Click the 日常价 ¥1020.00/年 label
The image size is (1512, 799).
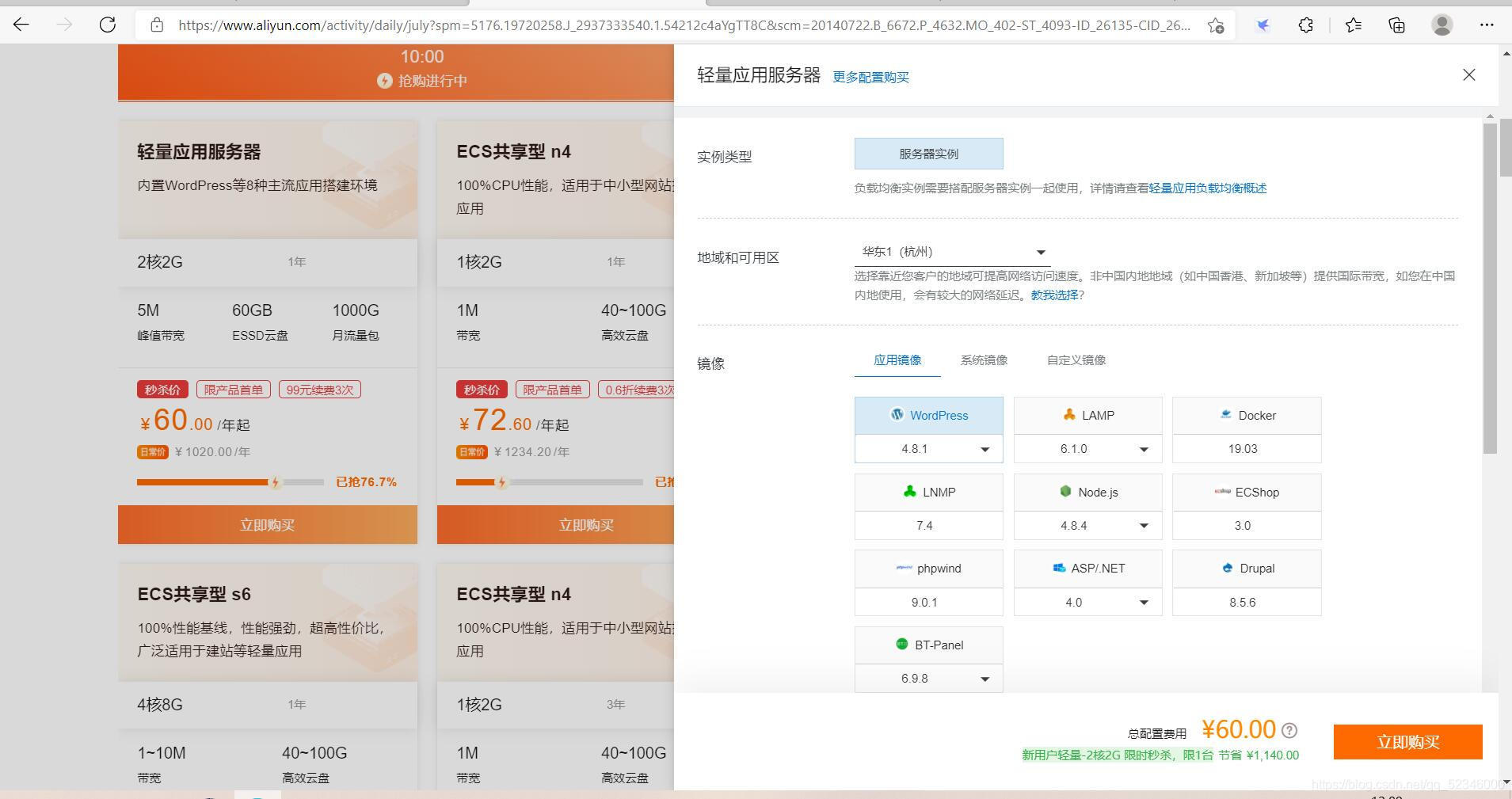click(x=194, y=452)
